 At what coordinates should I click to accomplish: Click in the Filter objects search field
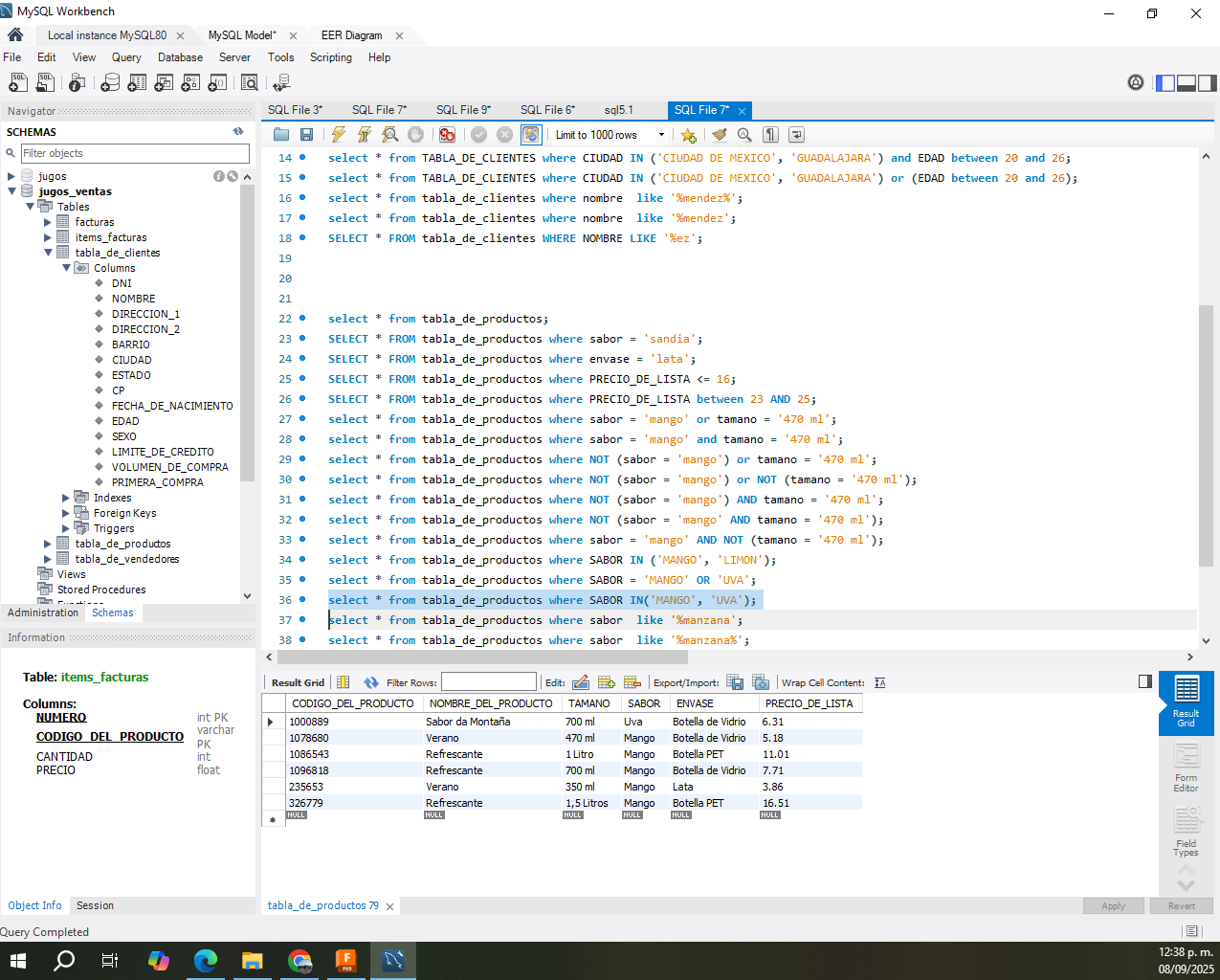point(135,153)
